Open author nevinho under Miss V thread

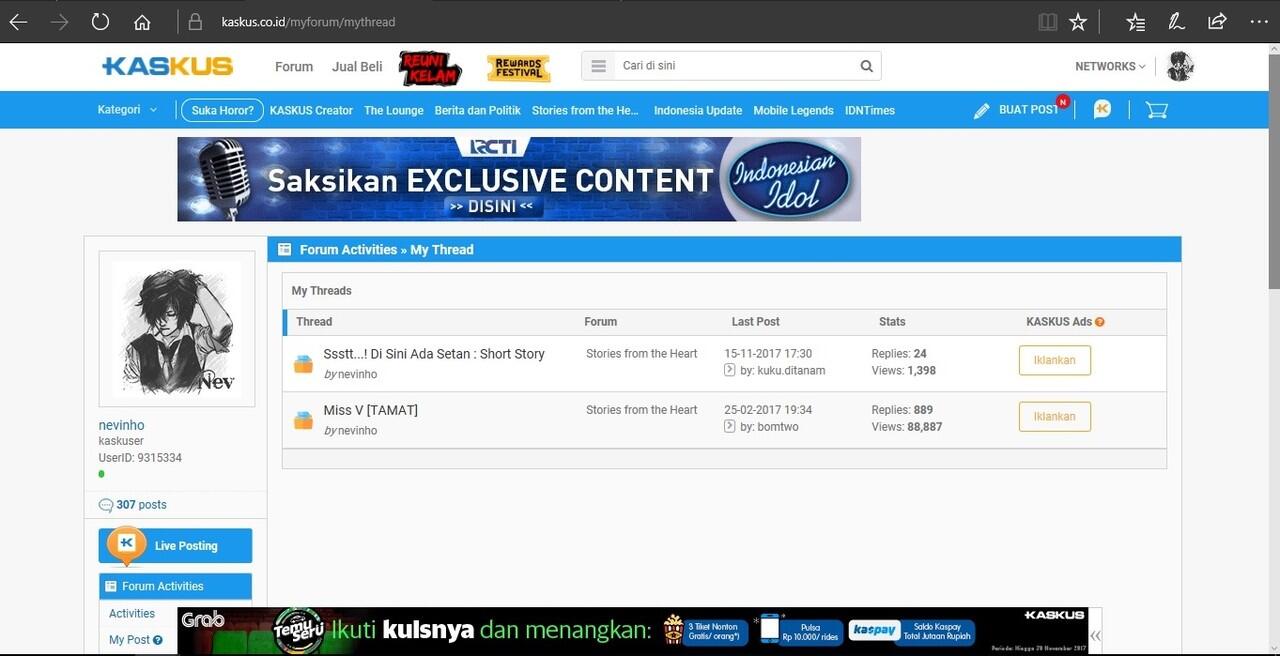point(357,430)
